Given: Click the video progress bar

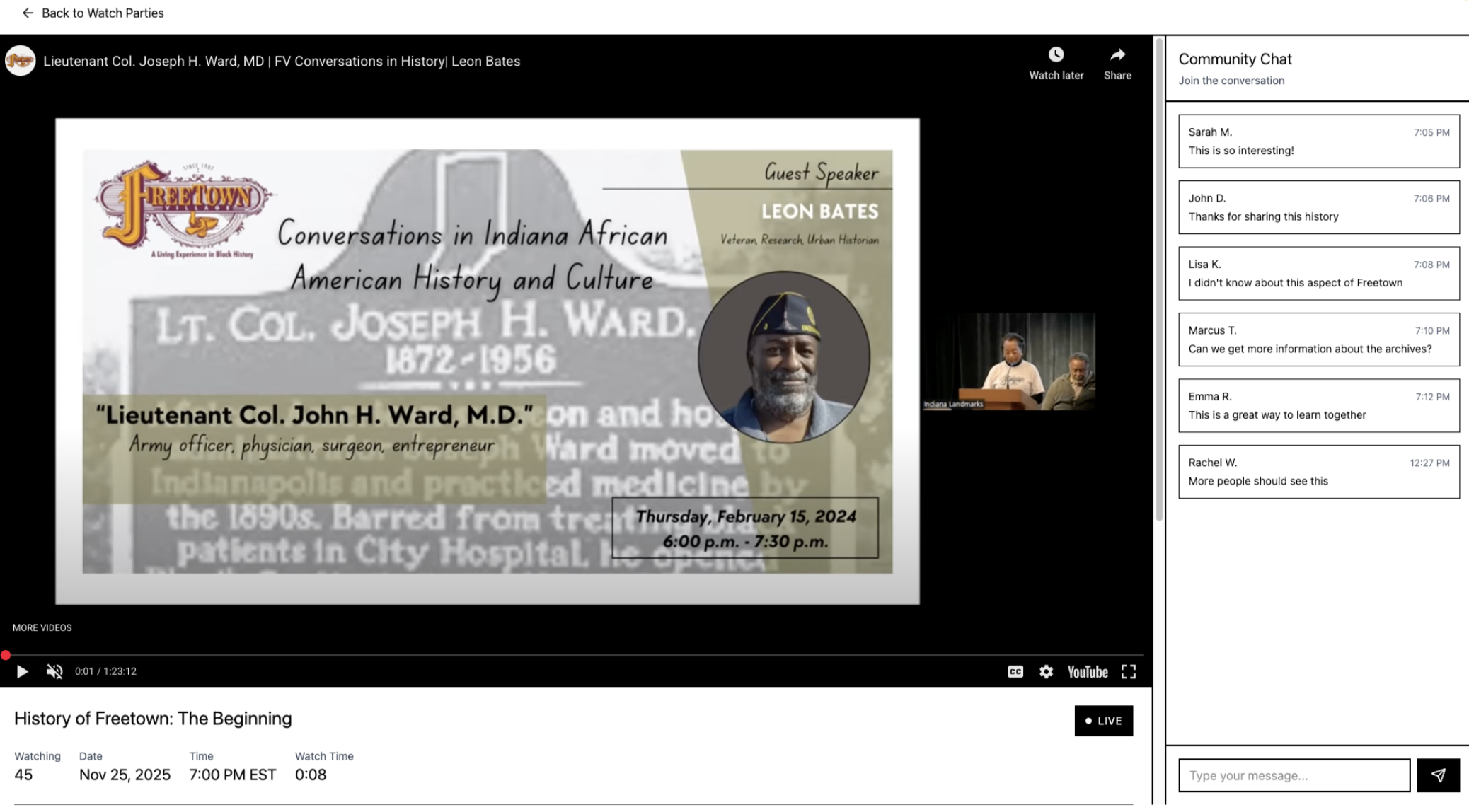Looking at the screenshot, I should click(x=566, y=655).
